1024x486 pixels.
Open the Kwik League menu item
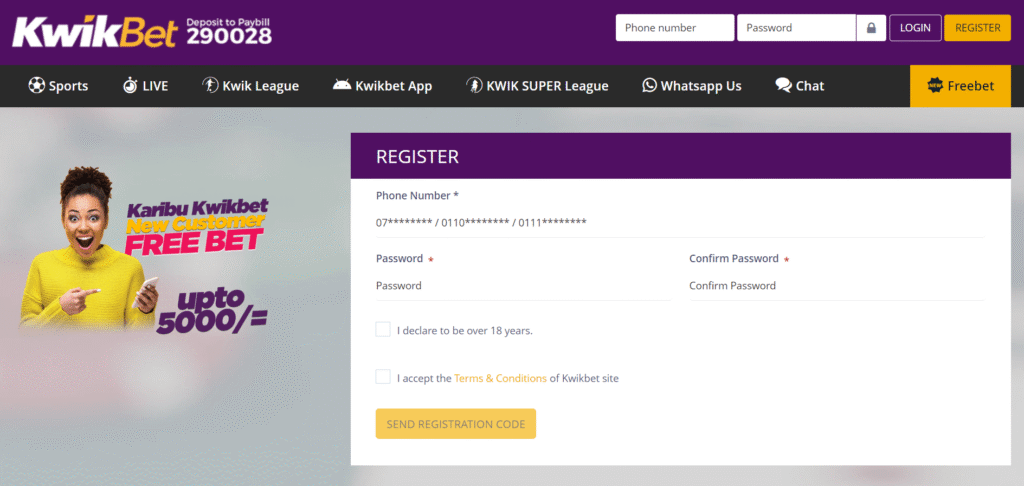(262, 86)
